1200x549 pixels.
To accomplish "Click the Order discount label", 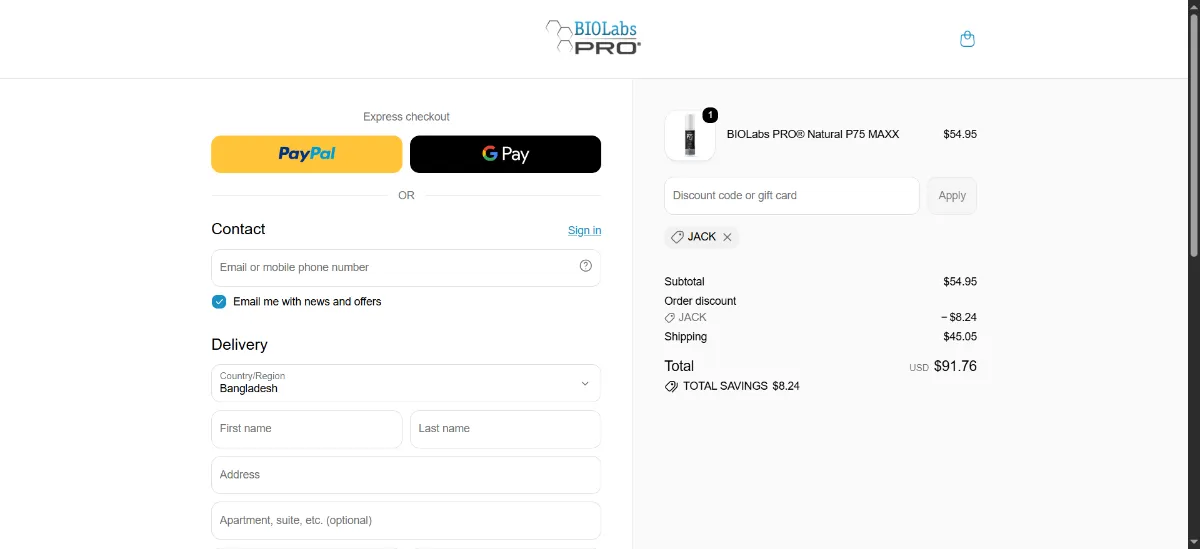I will [x=700, y=301].
